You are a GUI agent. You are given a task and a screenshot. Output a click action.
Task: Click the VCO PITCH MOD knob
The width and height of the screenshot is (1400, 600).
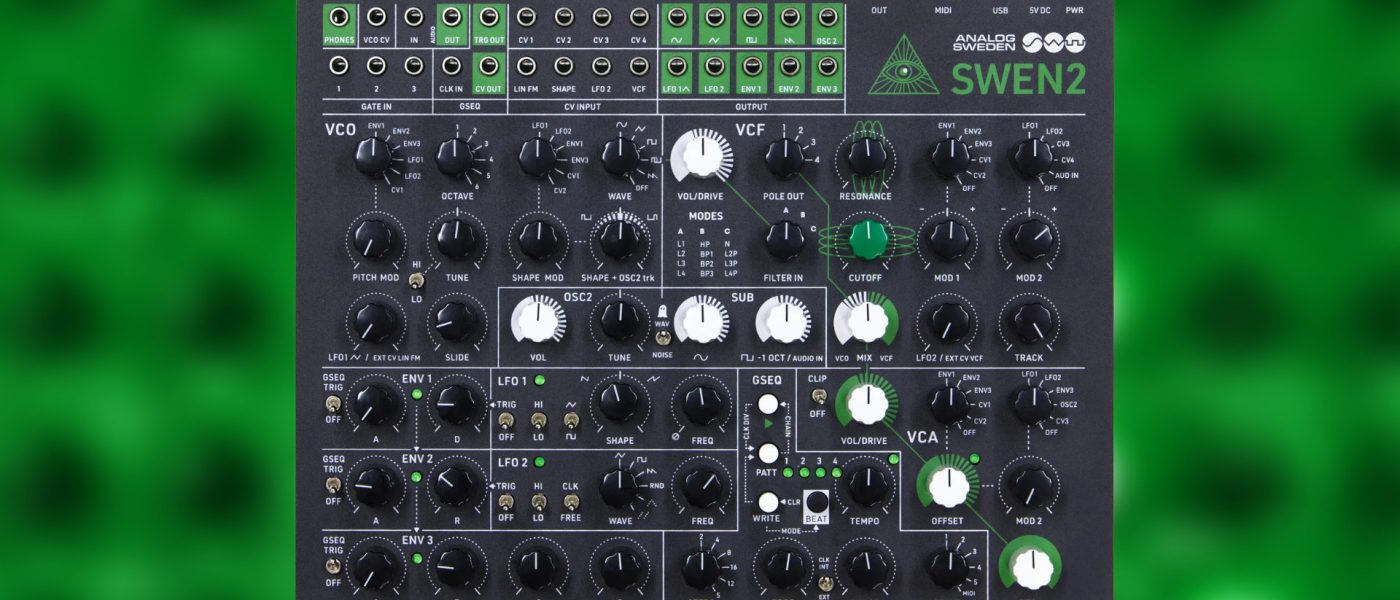click(373, 240)
